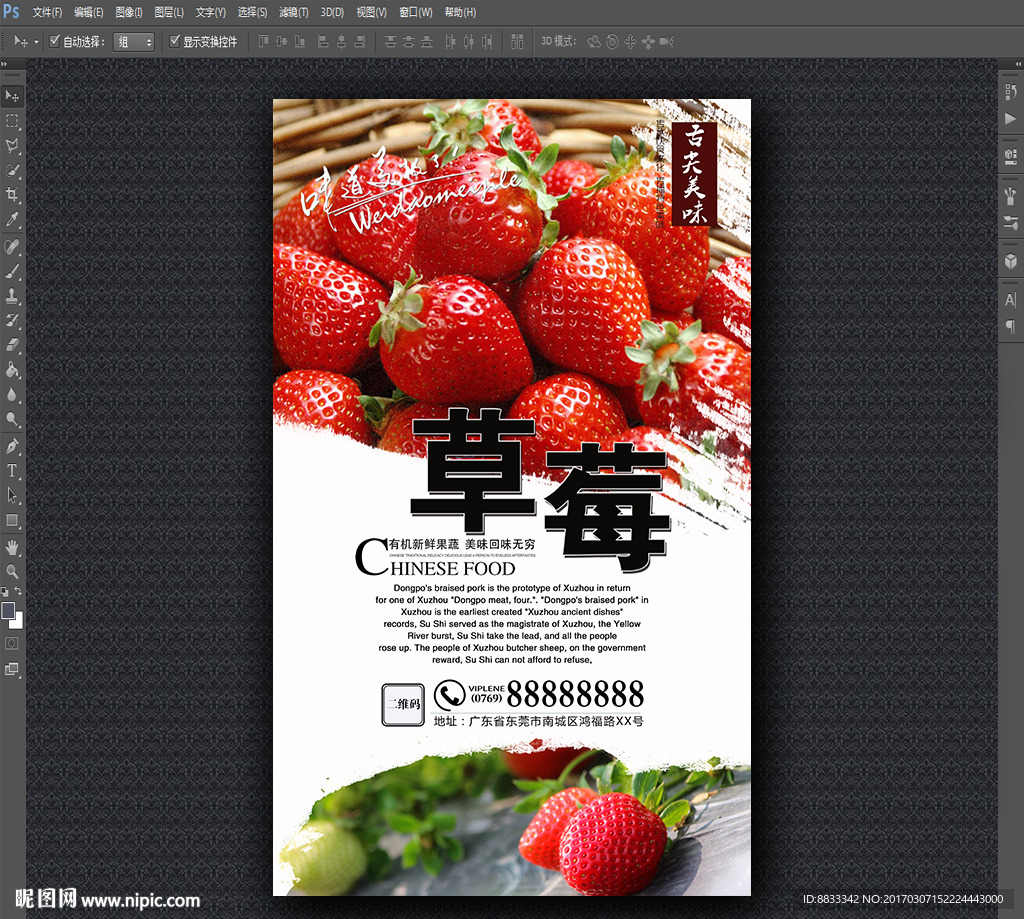Align vertical centers in options bar
Viewport: 1024px width, 919px height.
click(281, 42)
